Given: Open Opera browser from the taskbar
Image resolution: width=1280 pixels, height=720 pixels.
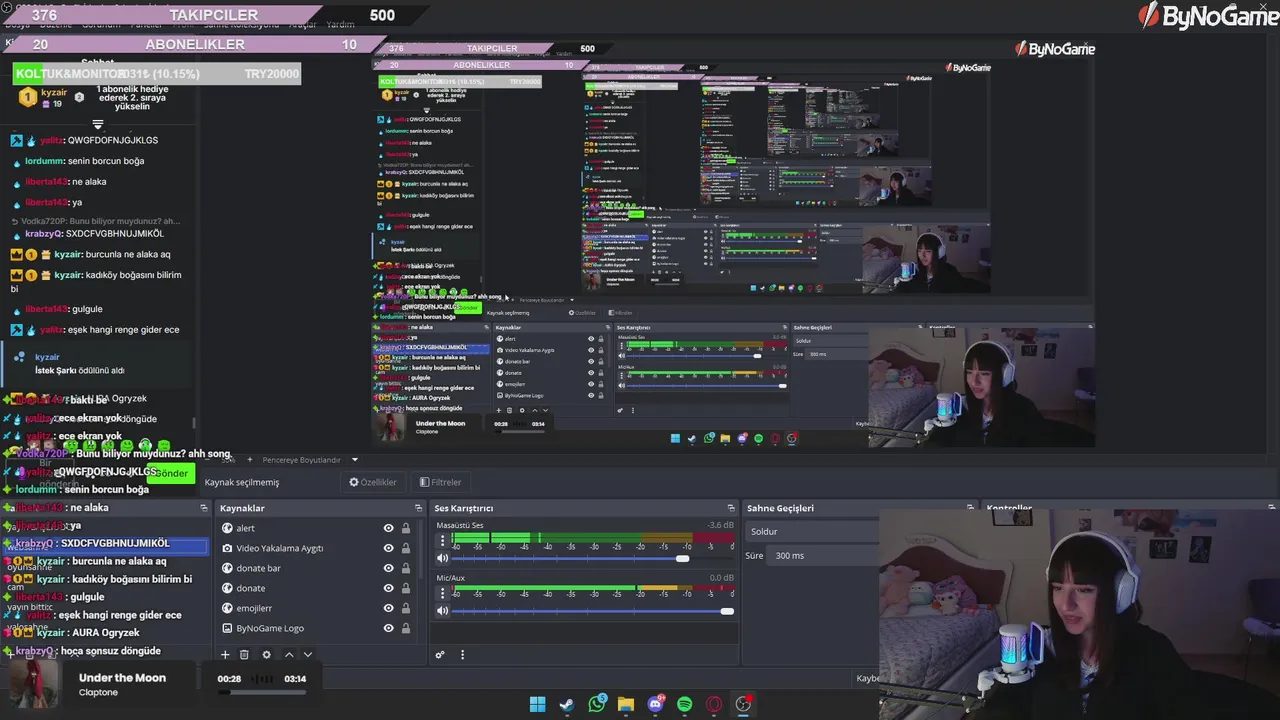Looking at the screenshot, I should coord(714,704).
